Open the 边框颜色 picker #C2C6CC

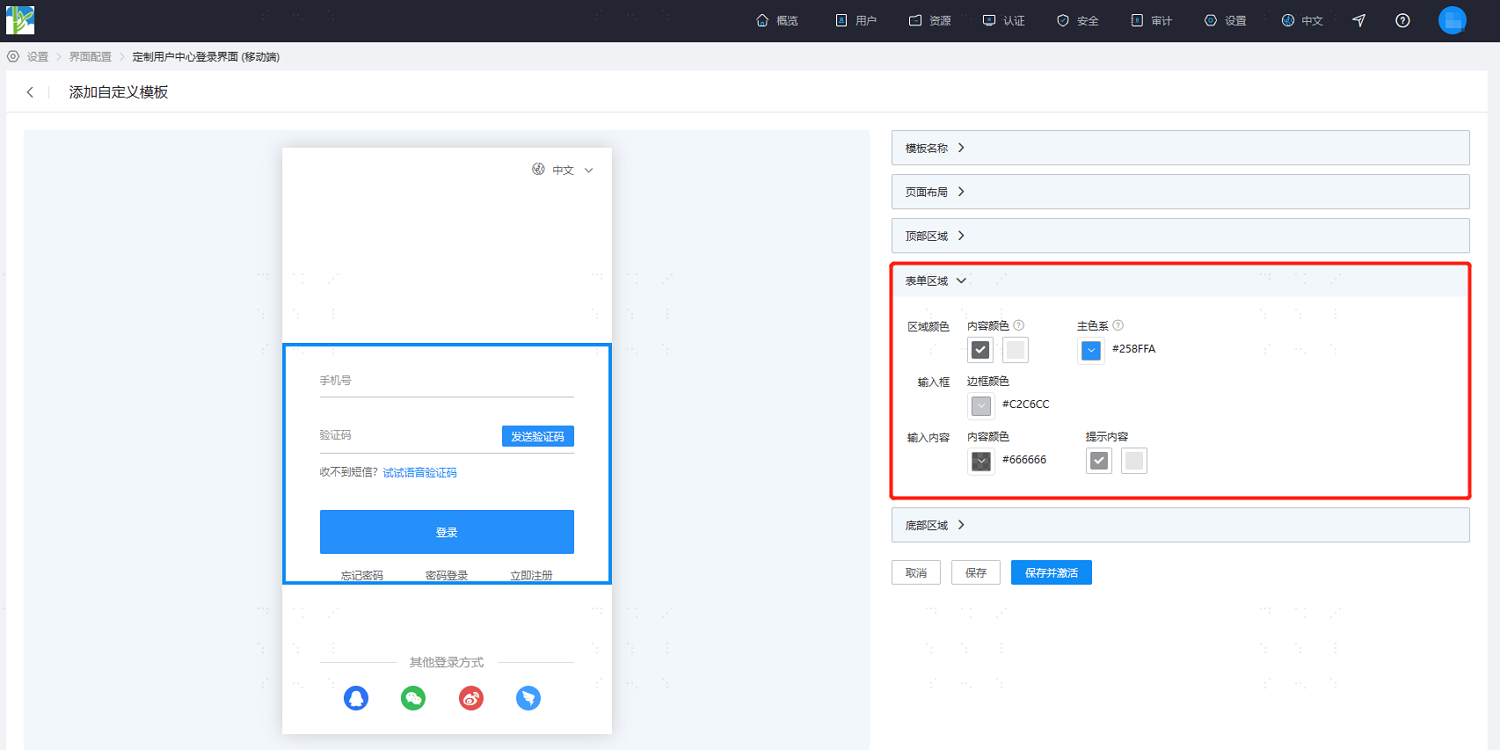(x=981, y=405)
